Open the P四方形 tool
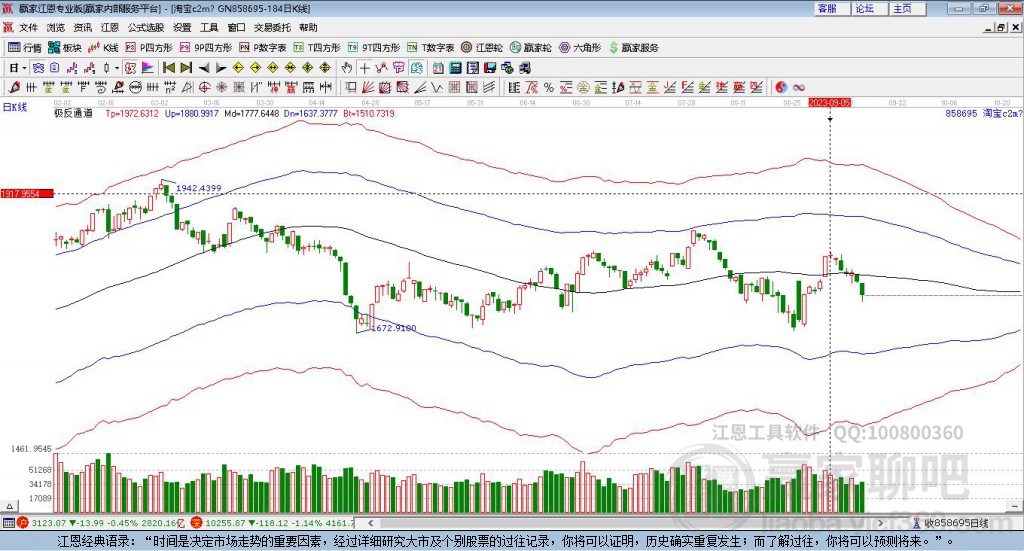Viewport: 1024px width, 551px height. click(x=149, y=48)
